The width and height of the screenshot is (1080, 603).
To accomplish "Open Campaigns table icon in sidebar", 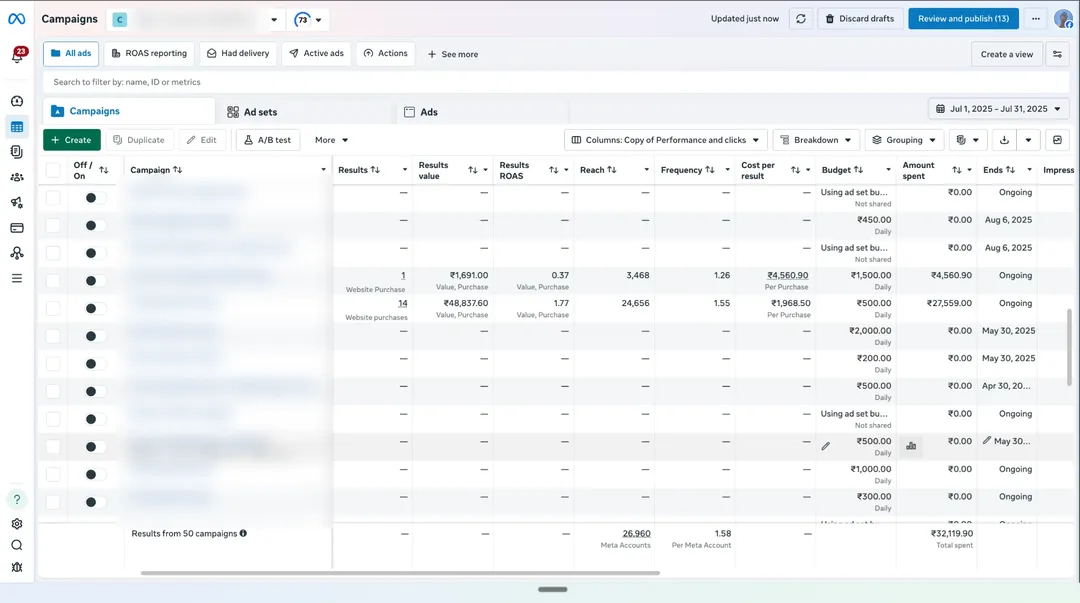I will click(x=17, y=127).
